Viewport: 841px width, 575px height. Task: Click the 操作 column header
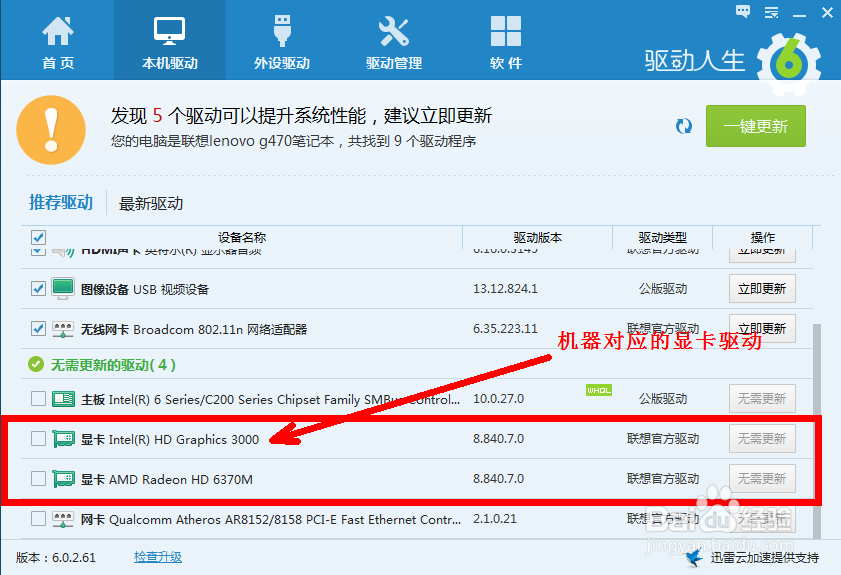[x=763, y=237]
